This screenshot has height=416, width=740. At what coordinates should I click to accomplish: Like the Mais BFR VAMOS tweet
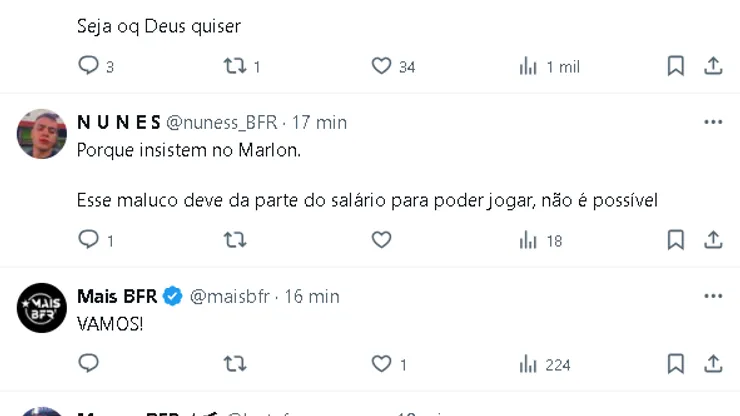tap(381, 364)
